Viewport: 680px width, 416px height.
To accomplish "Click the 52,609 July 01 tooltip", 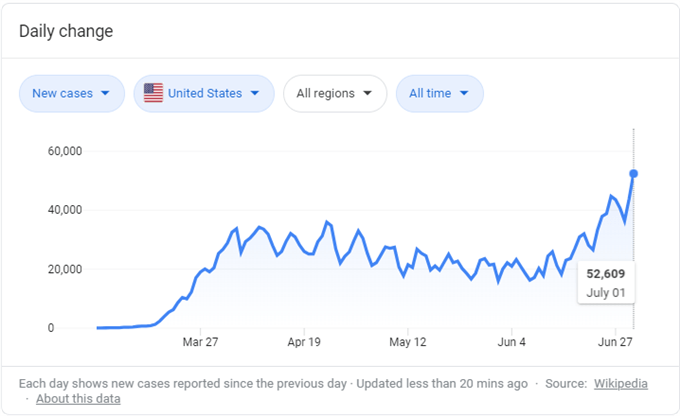I will 606,283.
